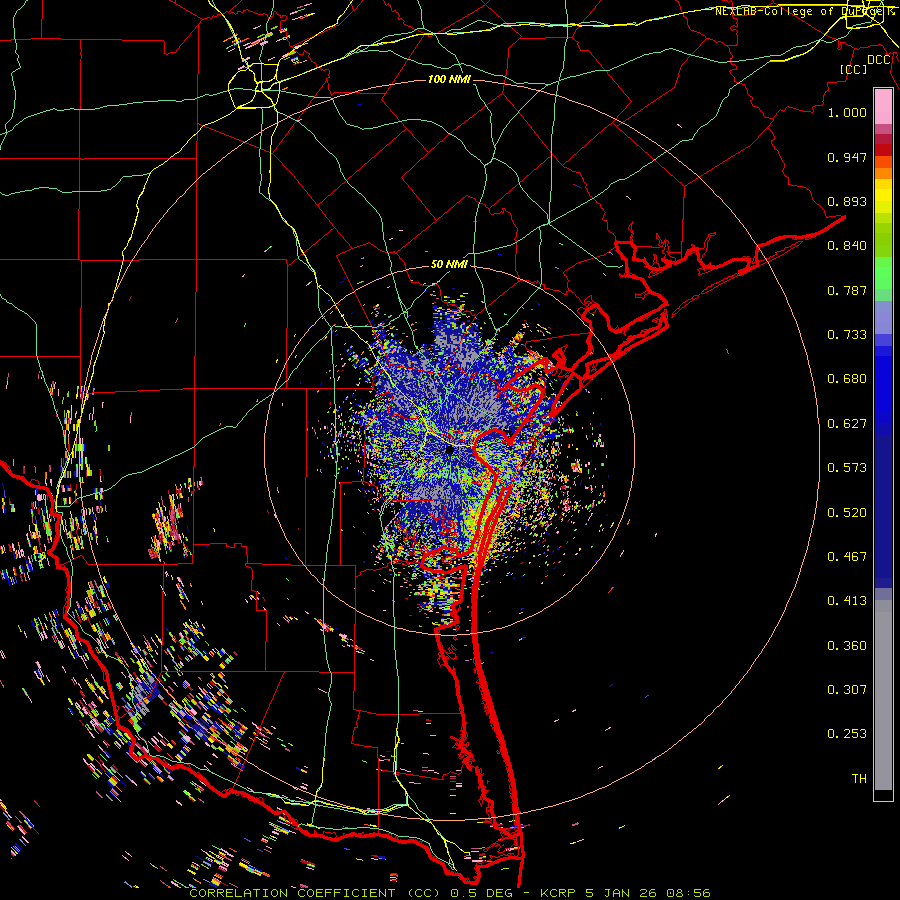900x900 pixels.
Task: Click the 0.573 color scale value
Action: pos(847,468)
